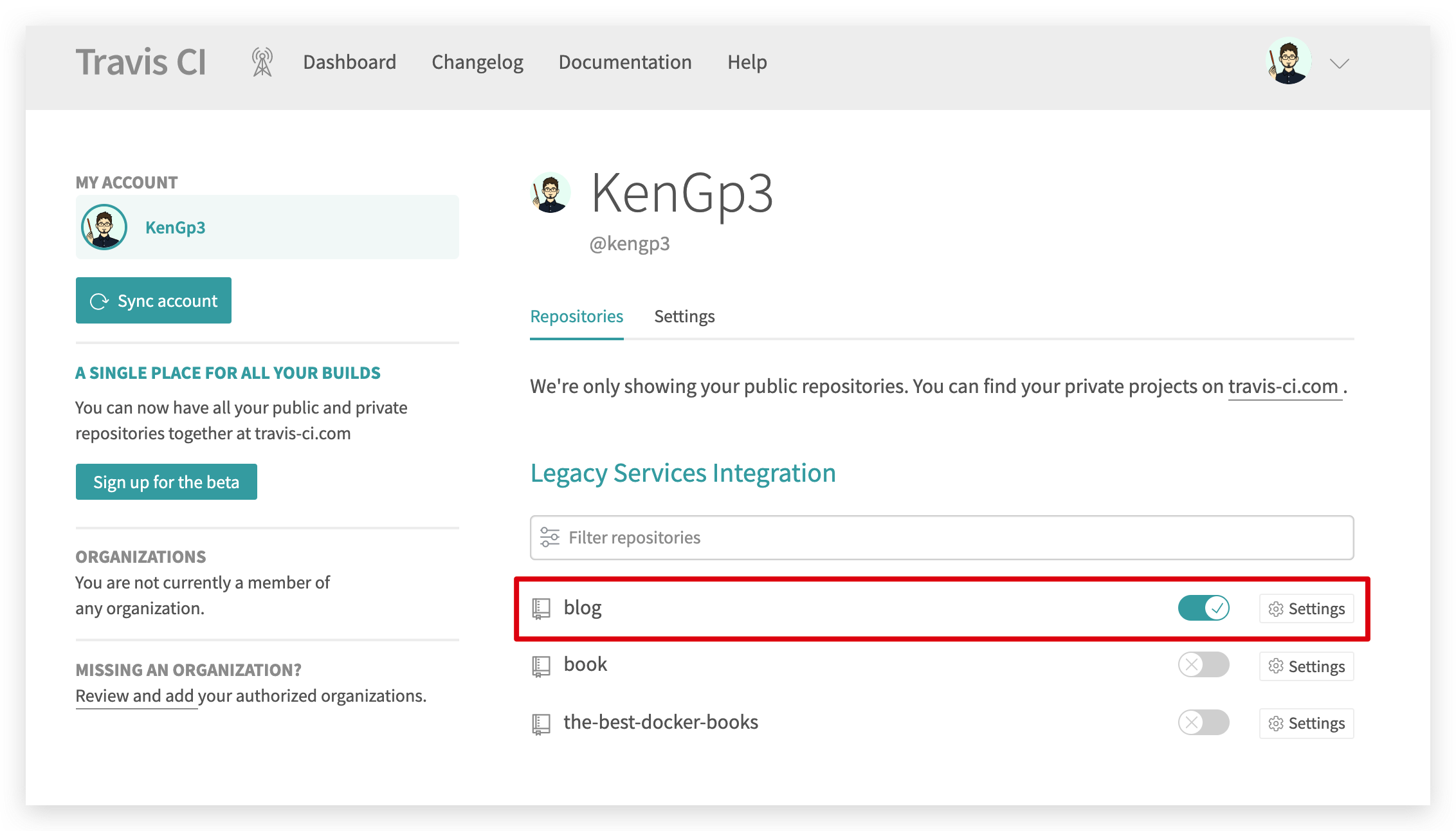The image size is (1456, 831).
Task: Enable the book repository toggle
Action: [1203, 664]
